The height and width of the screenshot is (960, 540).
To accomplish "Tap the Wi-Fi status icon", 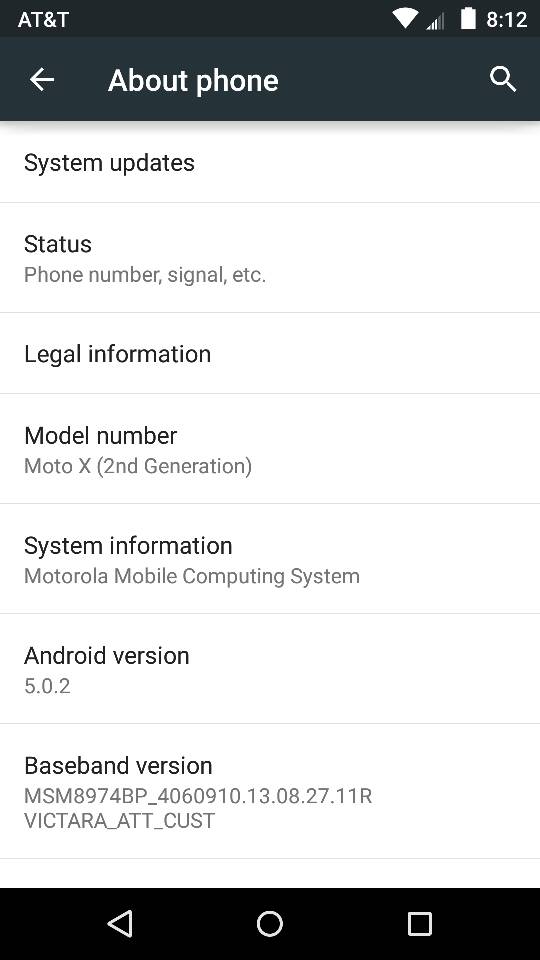I will 405,18.
